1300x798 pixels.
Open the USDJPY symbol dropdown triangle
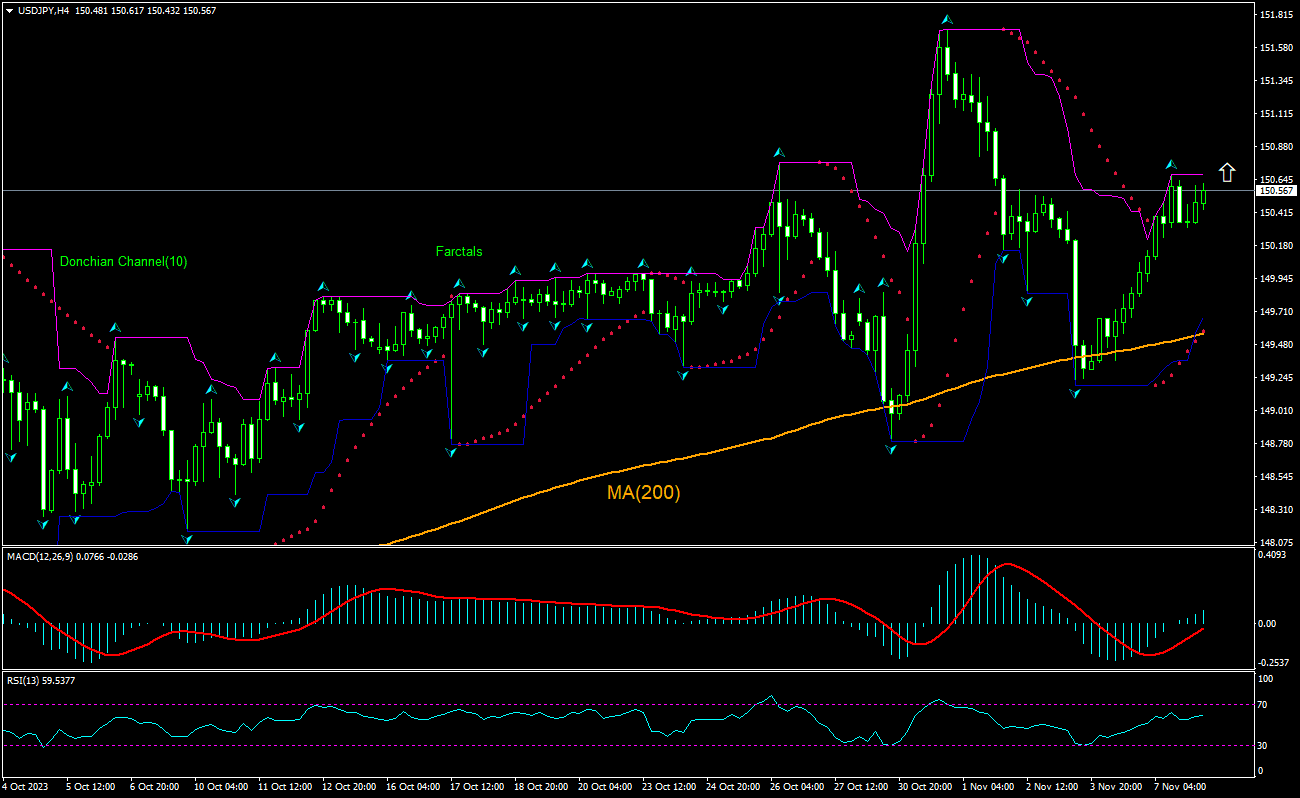click(x=10, y=13)
